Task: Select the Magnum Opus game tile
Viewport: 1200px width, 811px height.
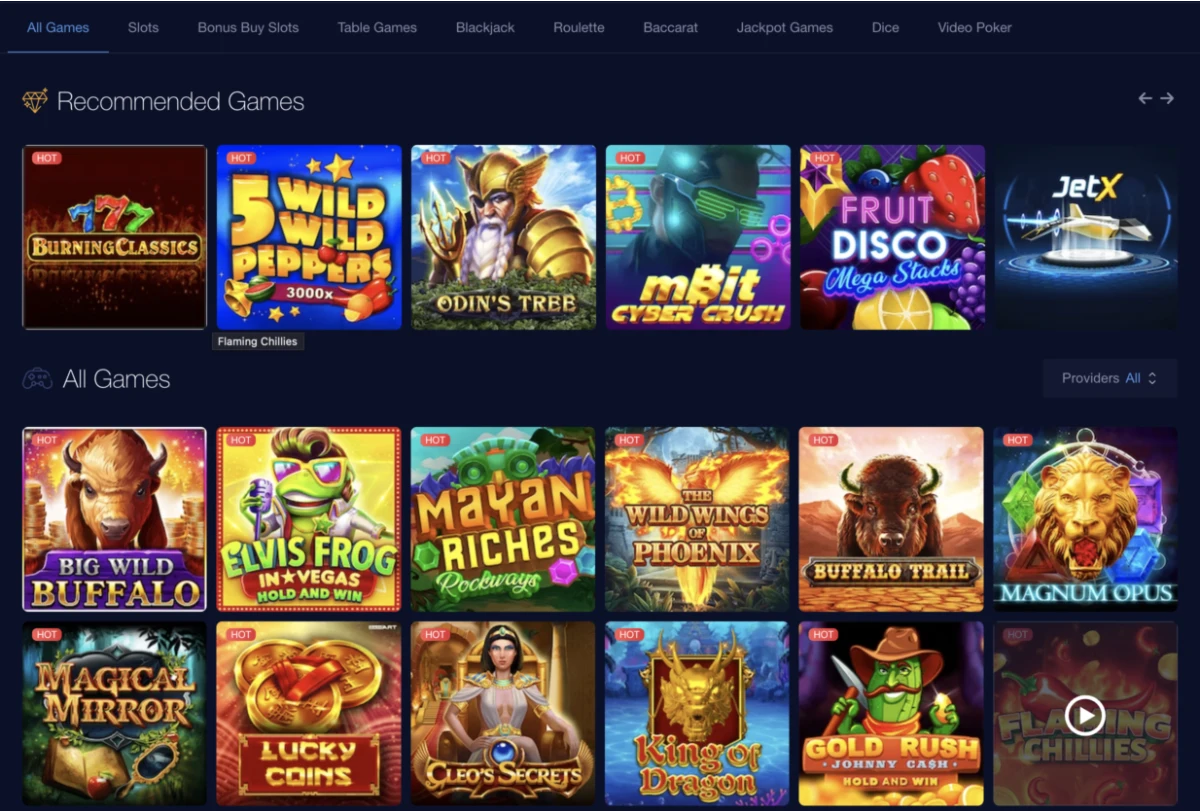Action: [1085, 519]
